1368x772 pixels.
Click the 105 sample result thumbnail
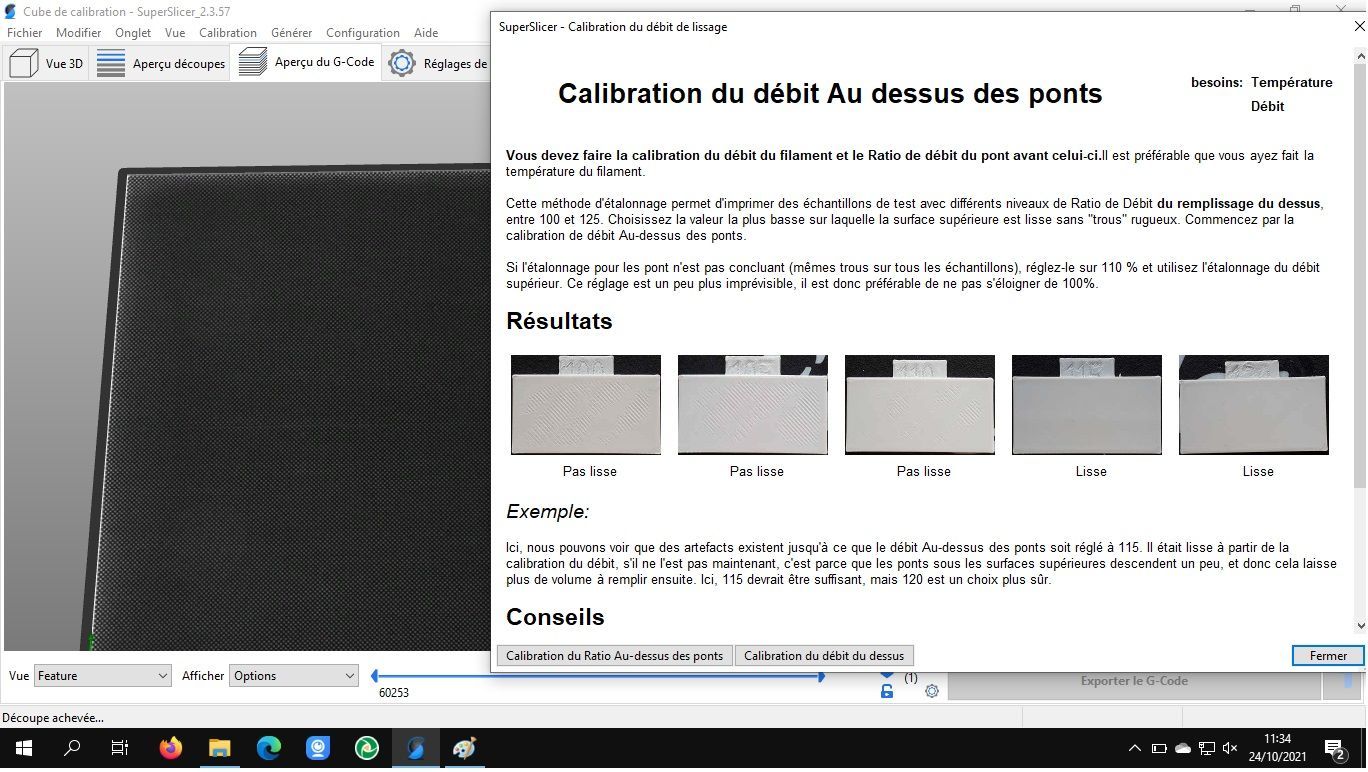(753, 405)
